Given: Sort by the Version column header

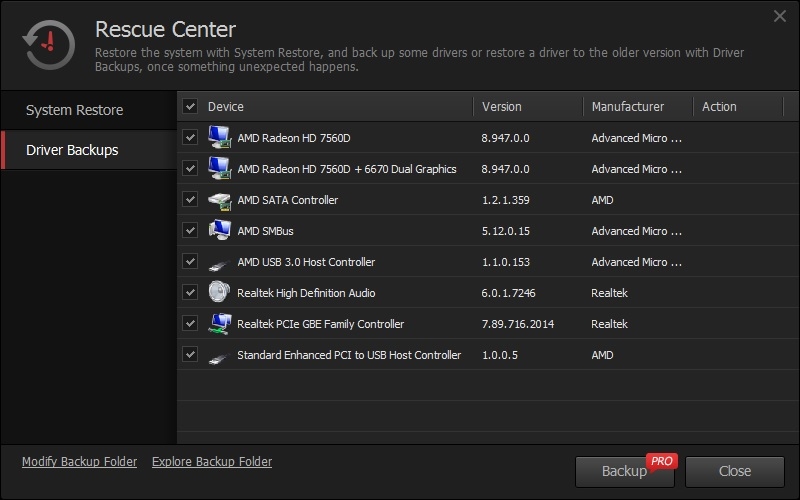Looking at the screenshot, I should pyautogui.click(x=502, y=107).
